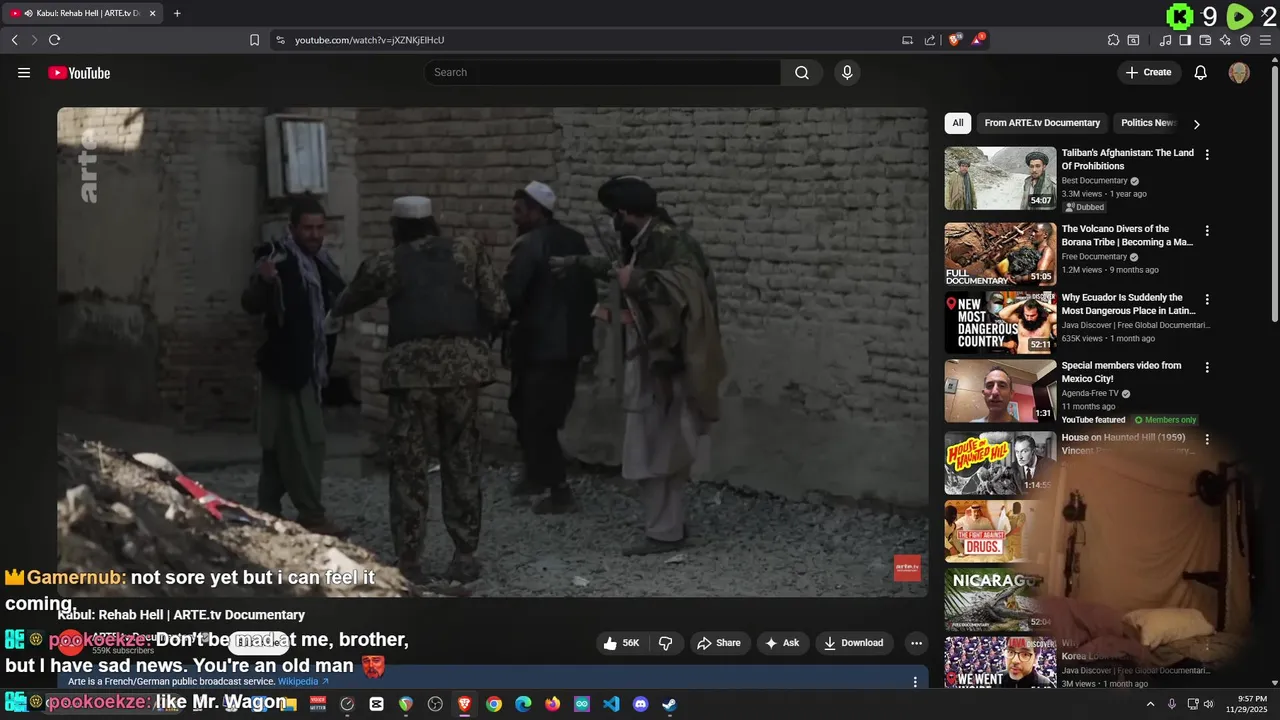The image size is (1280, 720).
Task: Open OBS Studio from the taskbar
Action: (435, 704)
